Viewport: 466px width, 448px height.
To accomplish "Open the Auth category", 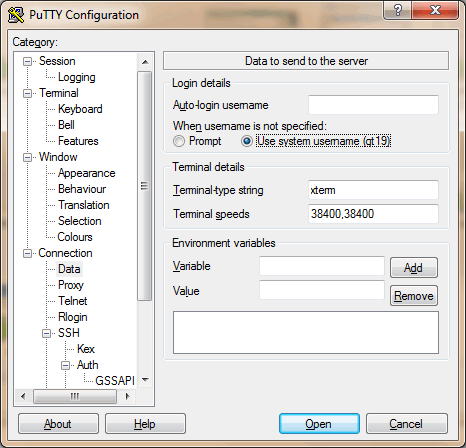I will click(x=87, y=365).
